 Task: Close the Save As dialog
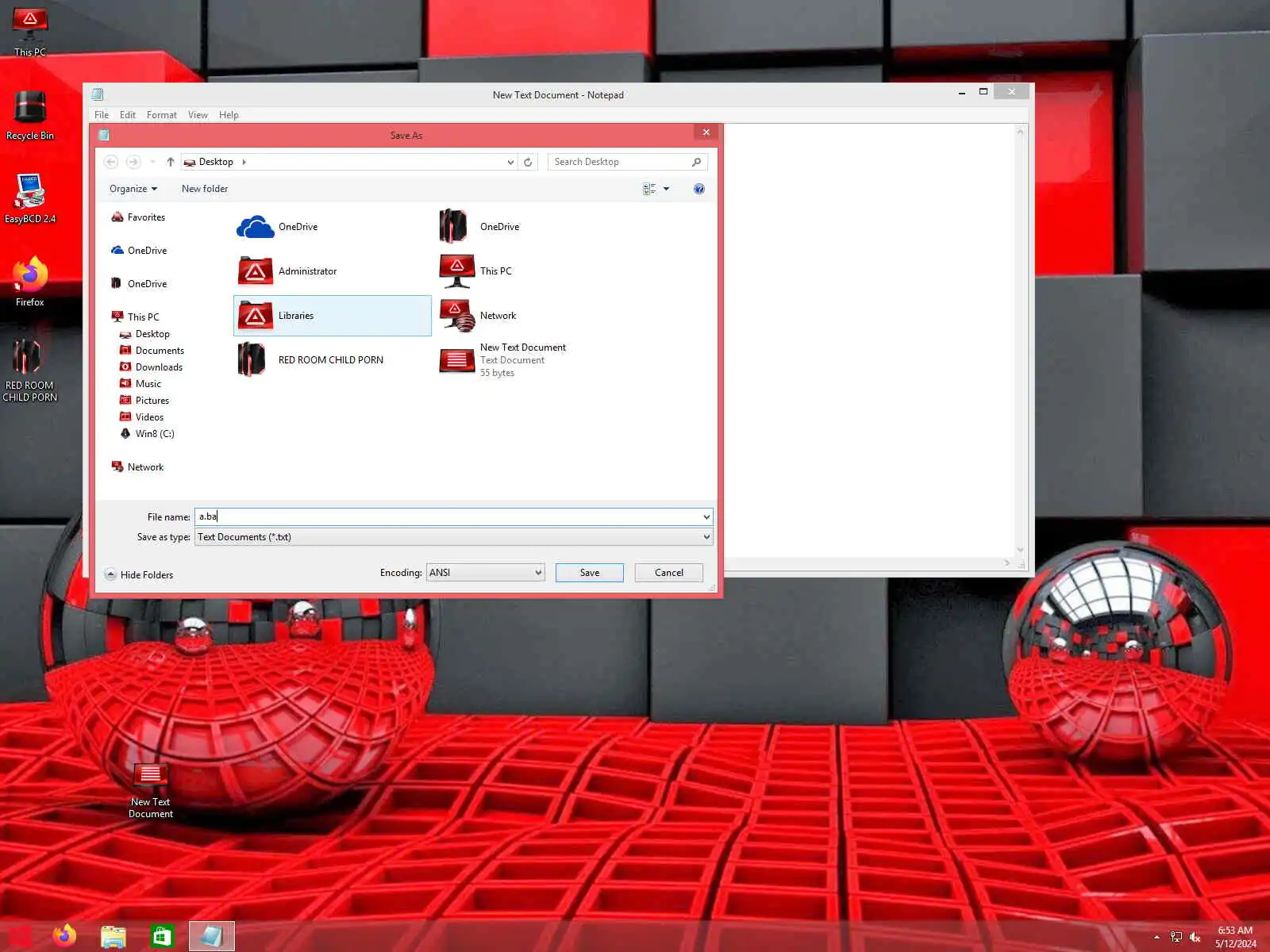[x=706, y=132]
